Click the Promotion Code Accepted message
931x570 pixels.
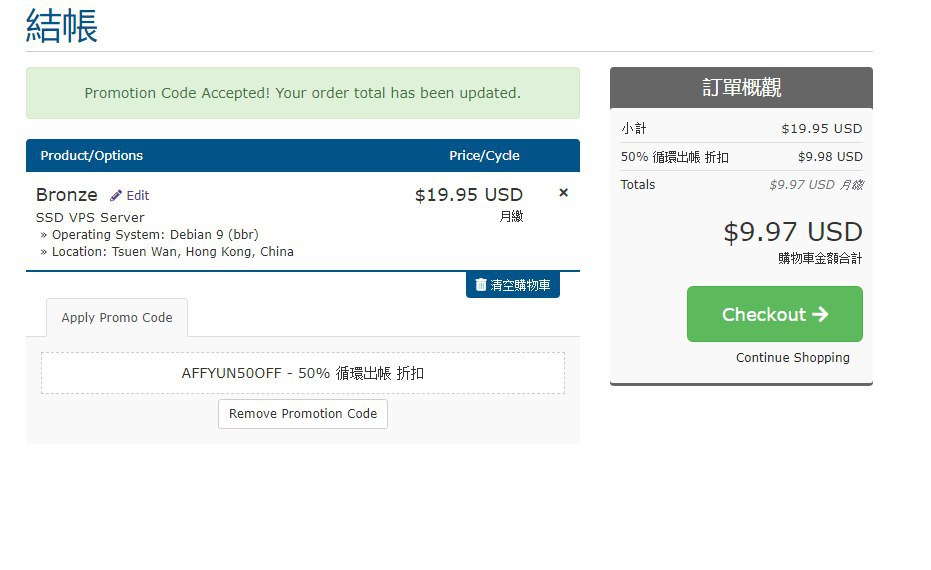tap(302, 93)
